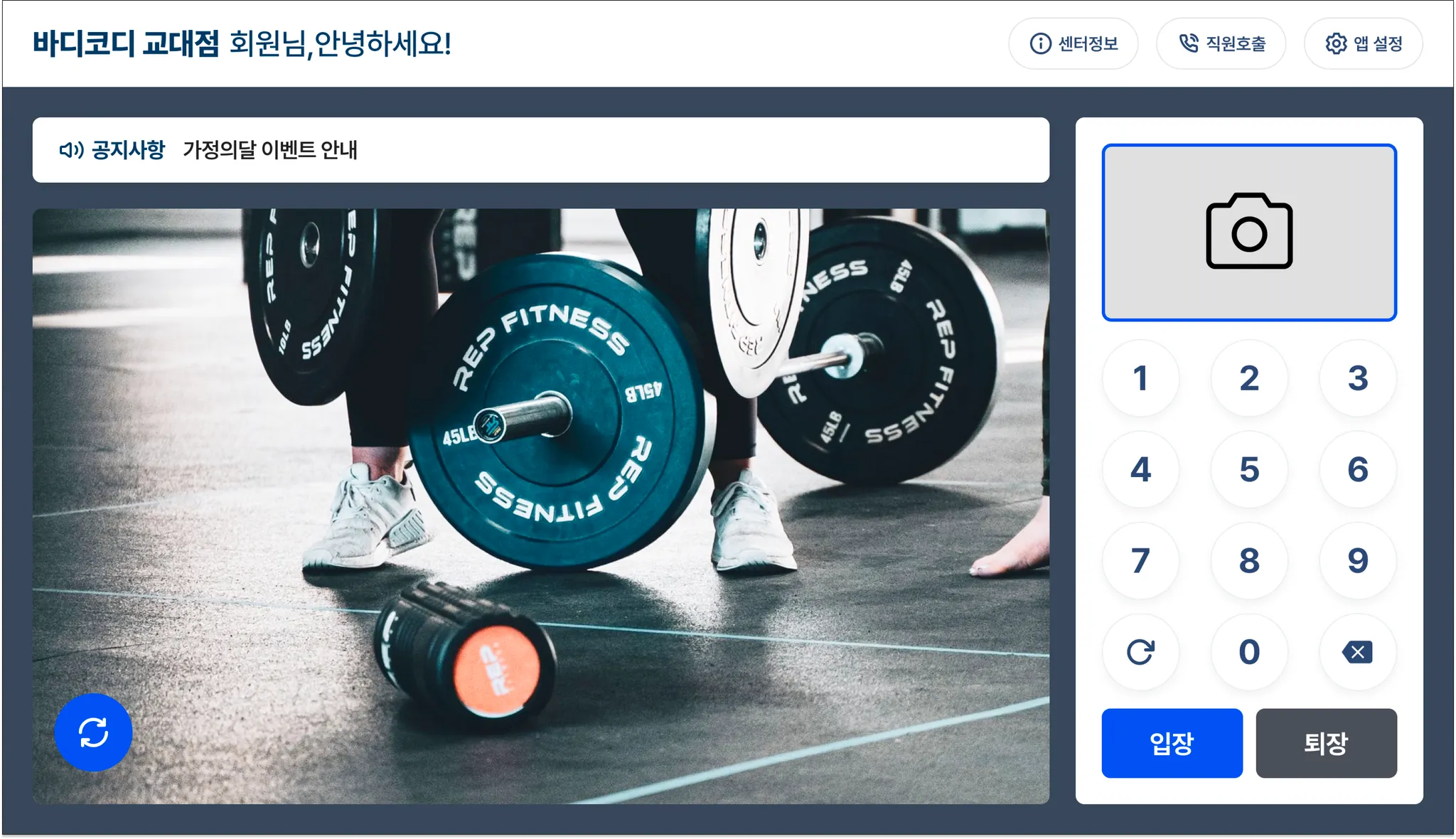Image resolution: width=1456 pixels, height=839 pixels.
Task: Tap the 입장 entry button
Action: 1172,743
